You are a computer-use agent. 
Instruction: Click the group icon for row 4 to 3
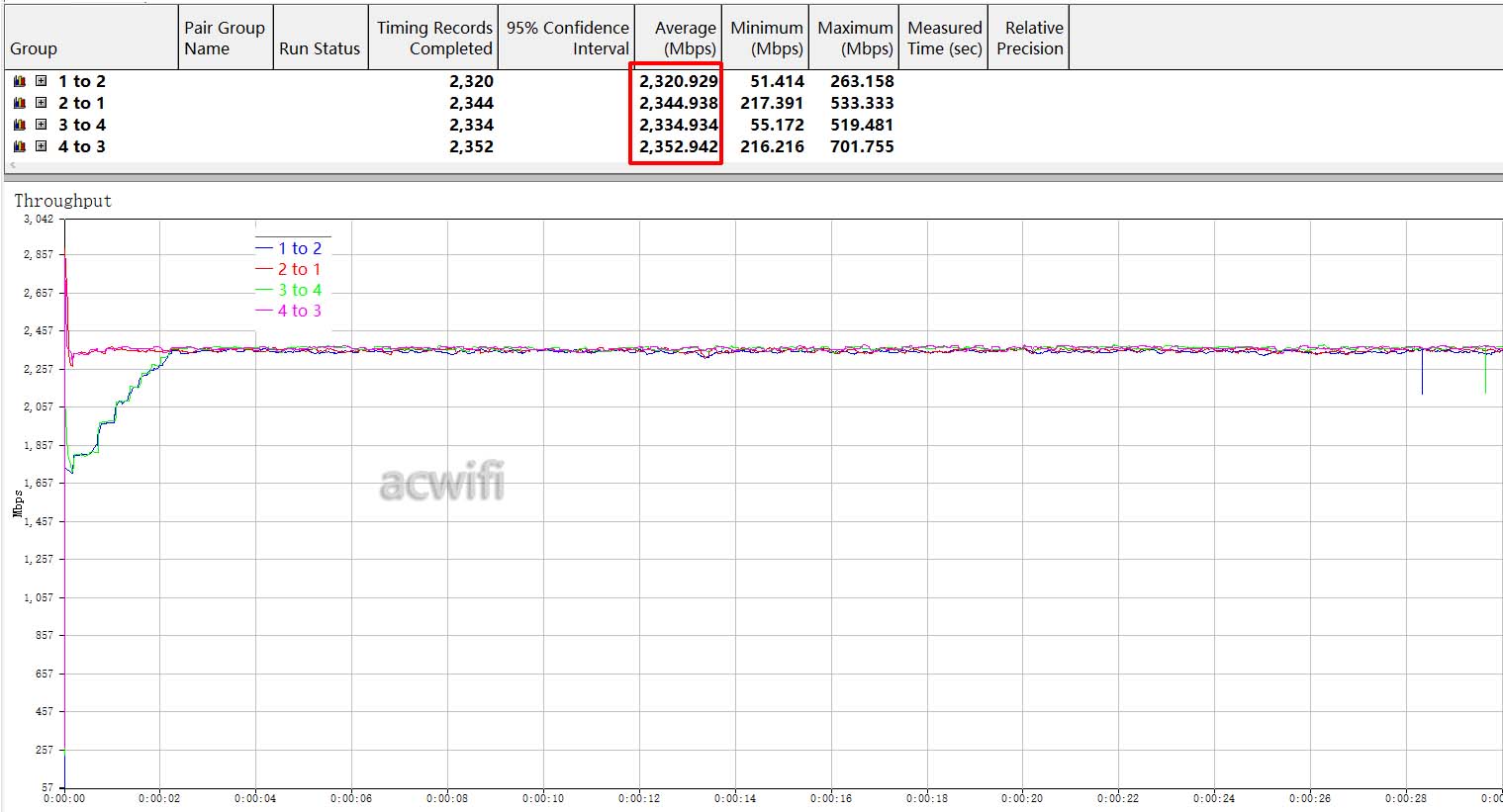point(20,146)
